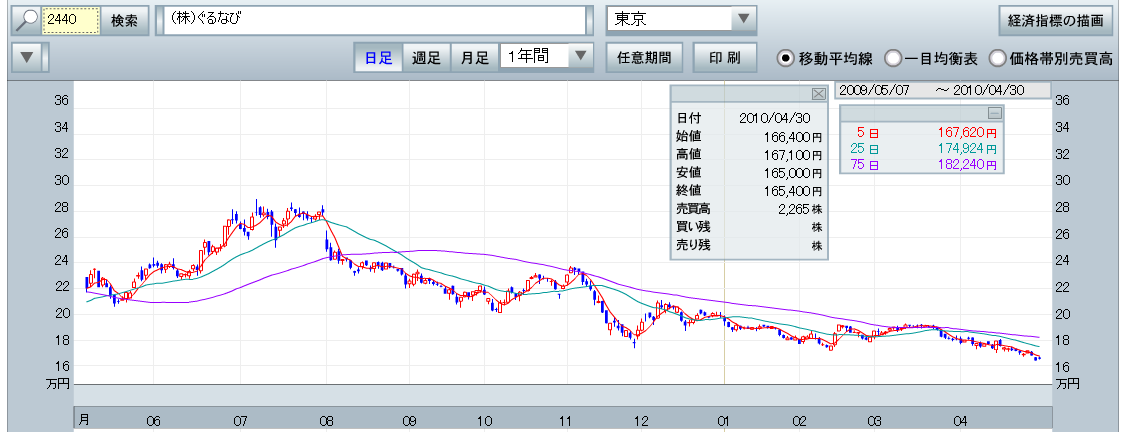Close the price details popup panel
1123x432 pixels.
817,93
